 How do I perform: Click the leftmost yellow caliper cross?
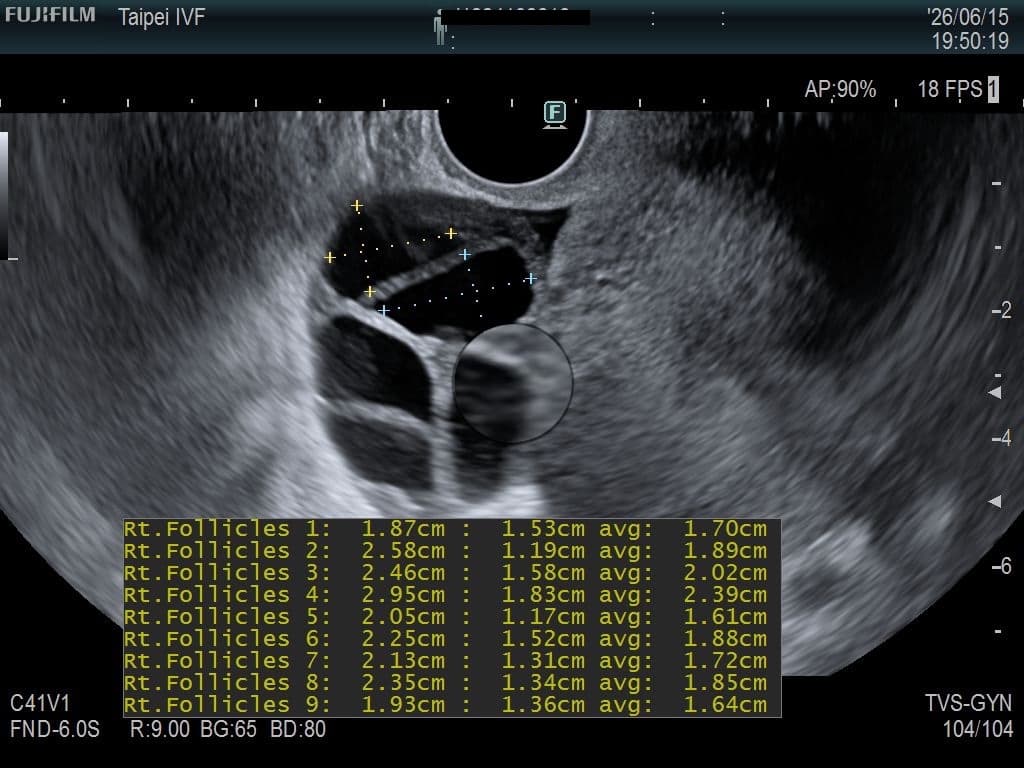coord(330,258)
